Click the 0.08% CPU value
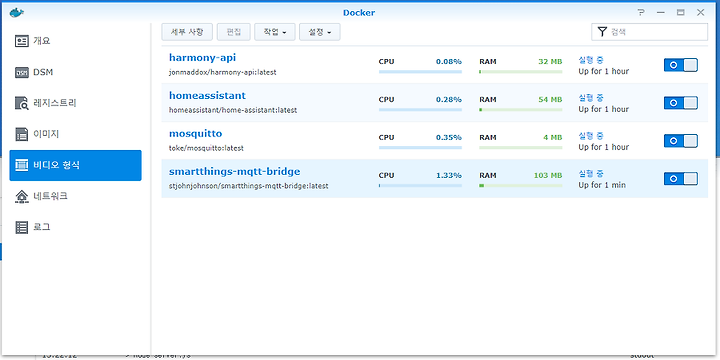720x360 pixels. coord(449,62)
